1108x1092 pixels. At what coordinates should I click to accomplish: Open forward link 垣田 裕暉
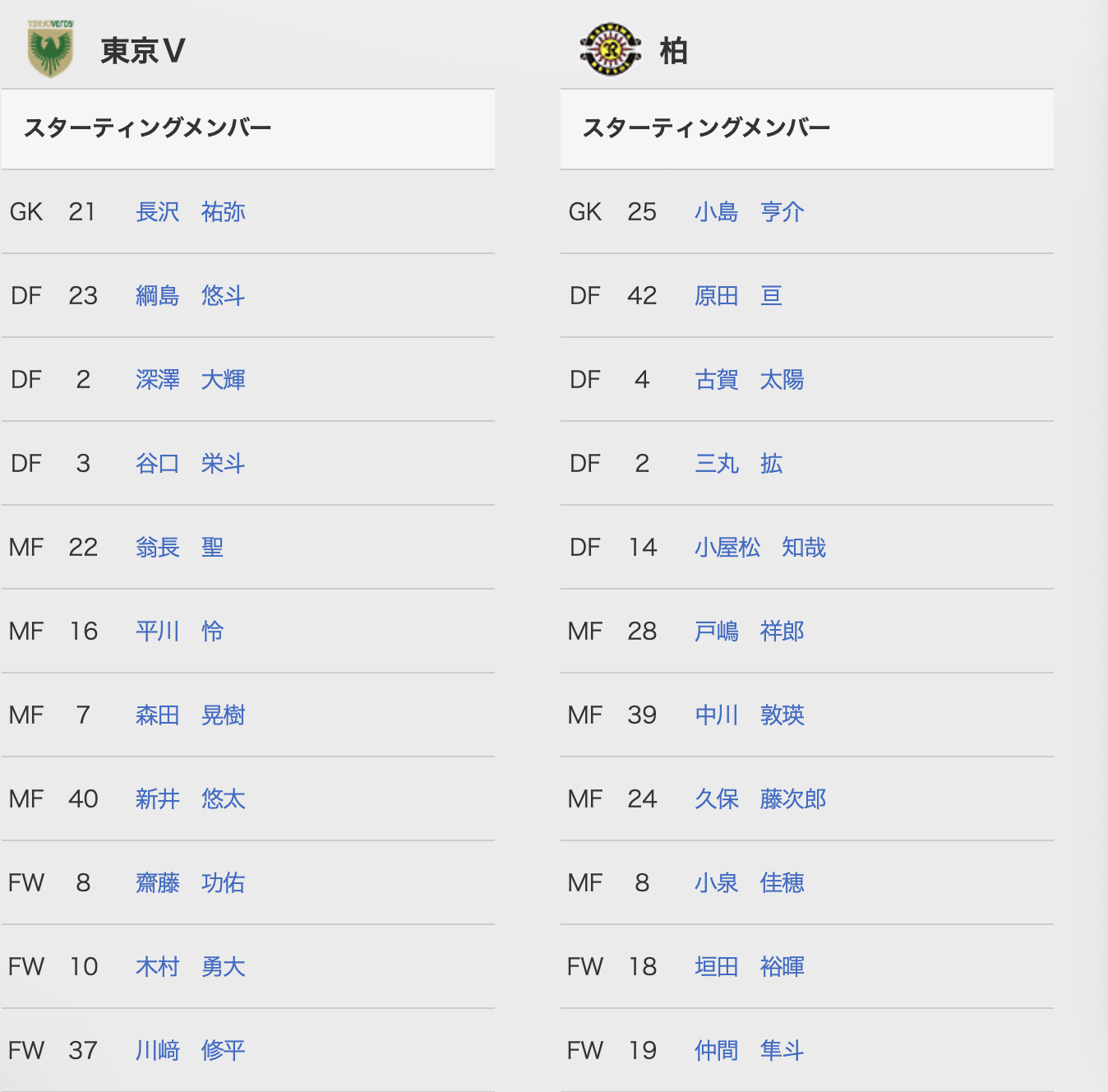point(750,967)
